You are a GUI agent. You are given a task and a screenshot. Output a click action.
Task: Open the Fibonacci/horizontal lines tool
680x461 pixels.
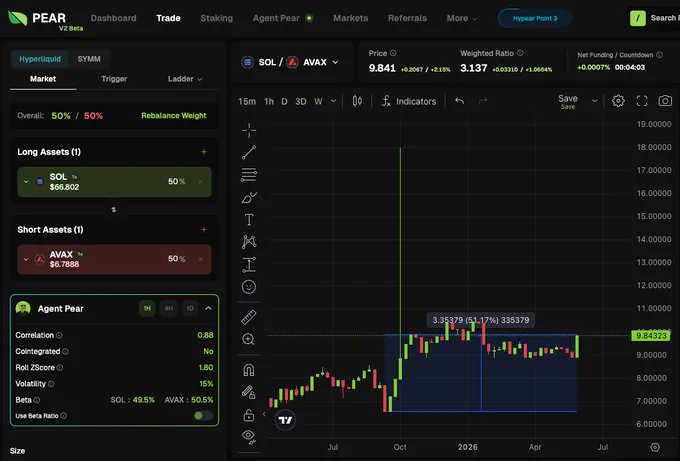click(x=249, y=175)
